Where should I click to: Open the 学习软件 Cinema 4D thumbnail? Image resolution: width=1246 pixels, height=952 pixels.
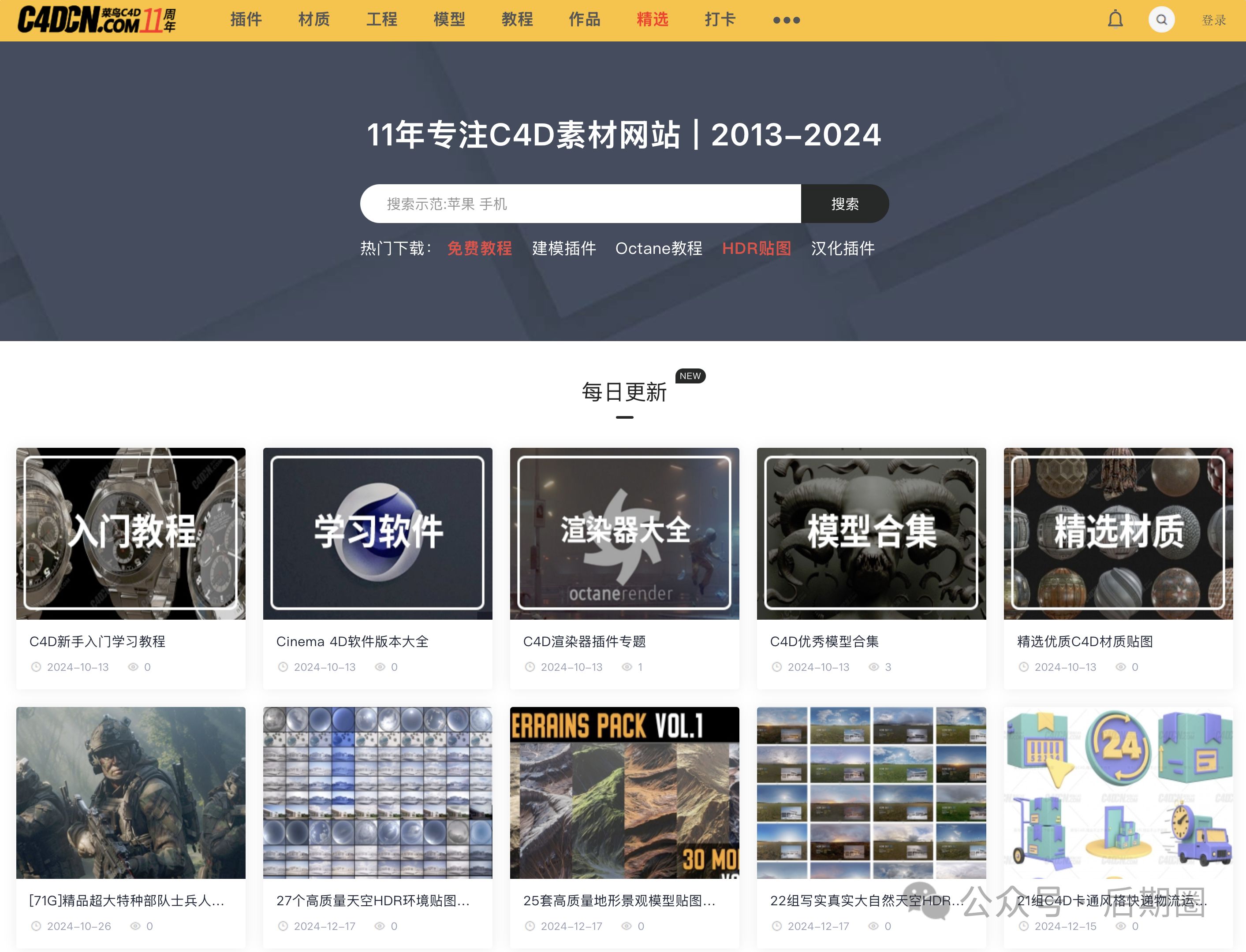click(x=377, y=533)
